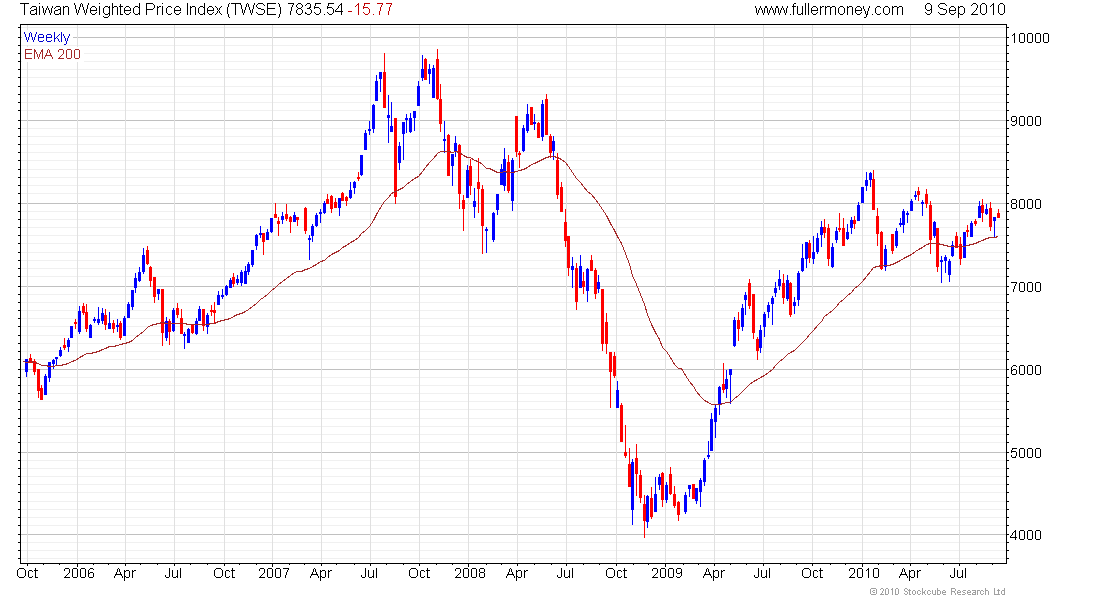
Task: Select the red EMA 200 legend label
Action: 52,54
